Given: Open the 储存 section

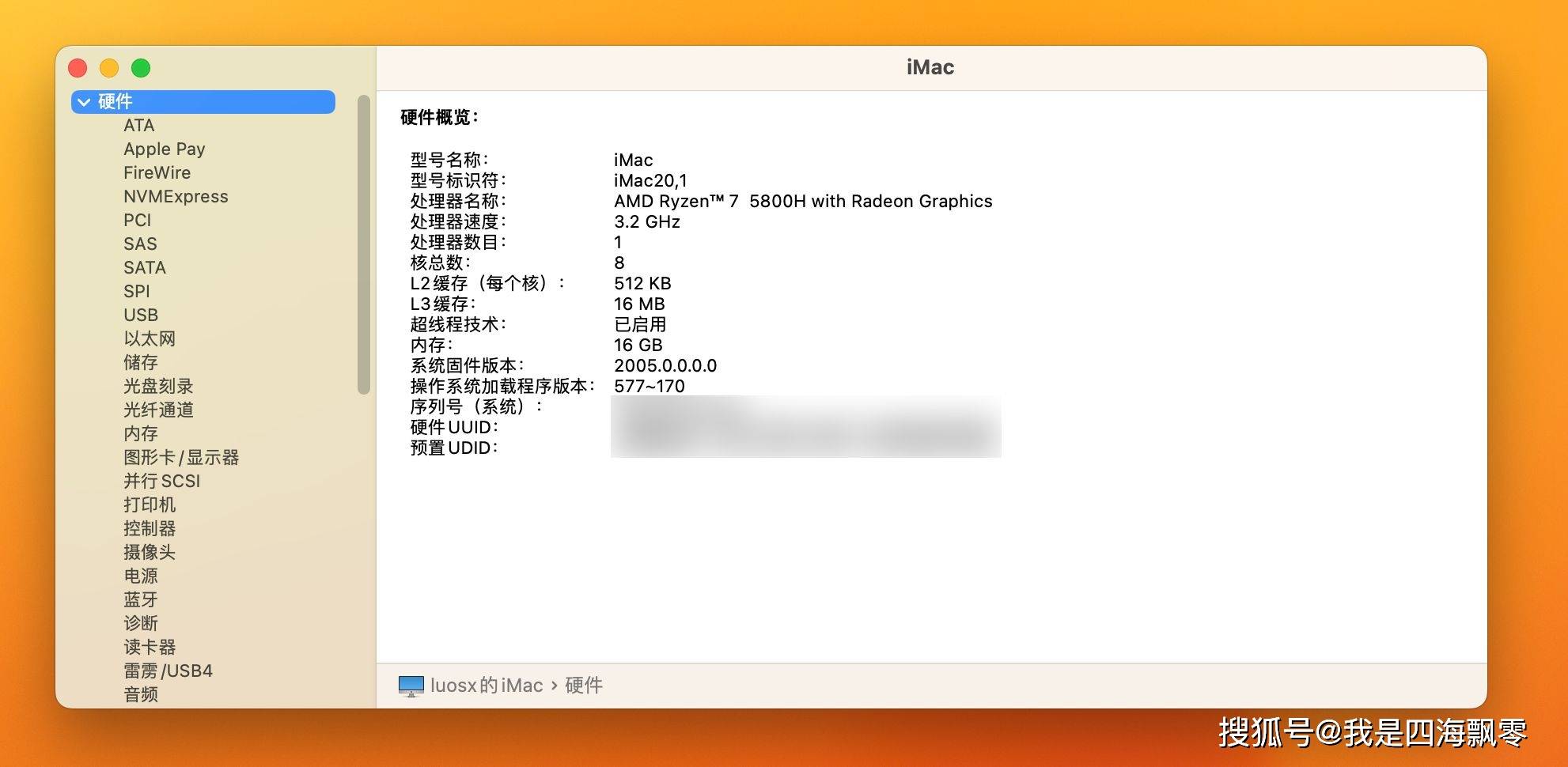Looking at the screenshot, I should pyautogui.click(x=141, y=363).
